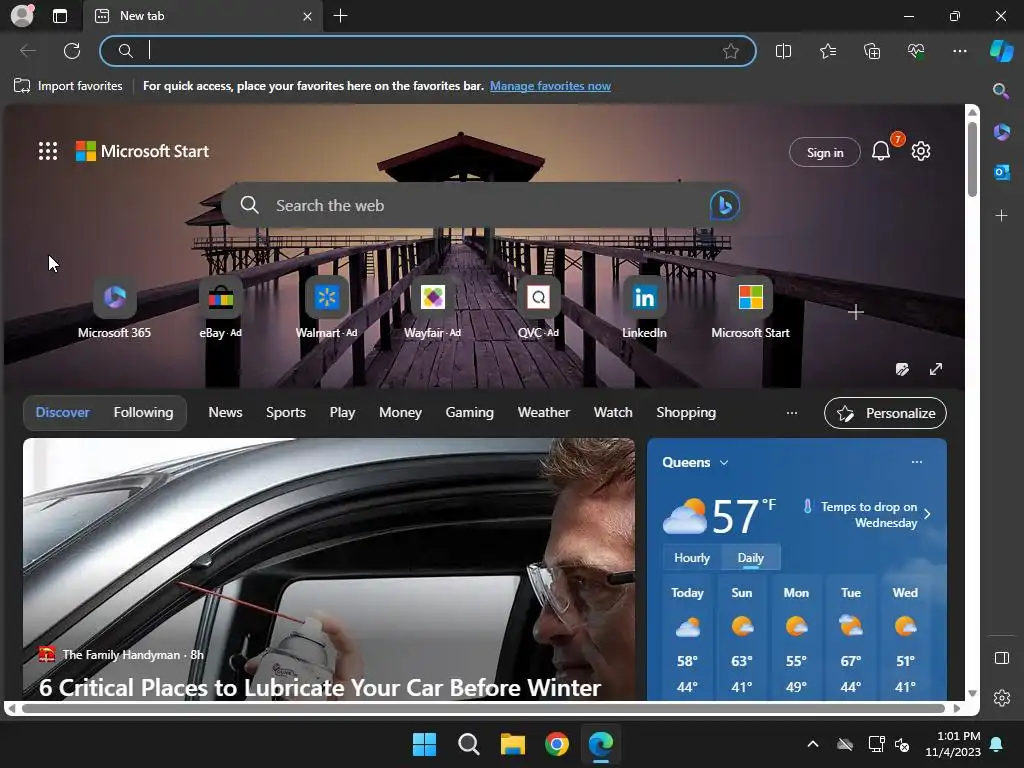Open Walmart quick link tile
This screenshot has height=768, width=1024.
[x=327, y=309]
